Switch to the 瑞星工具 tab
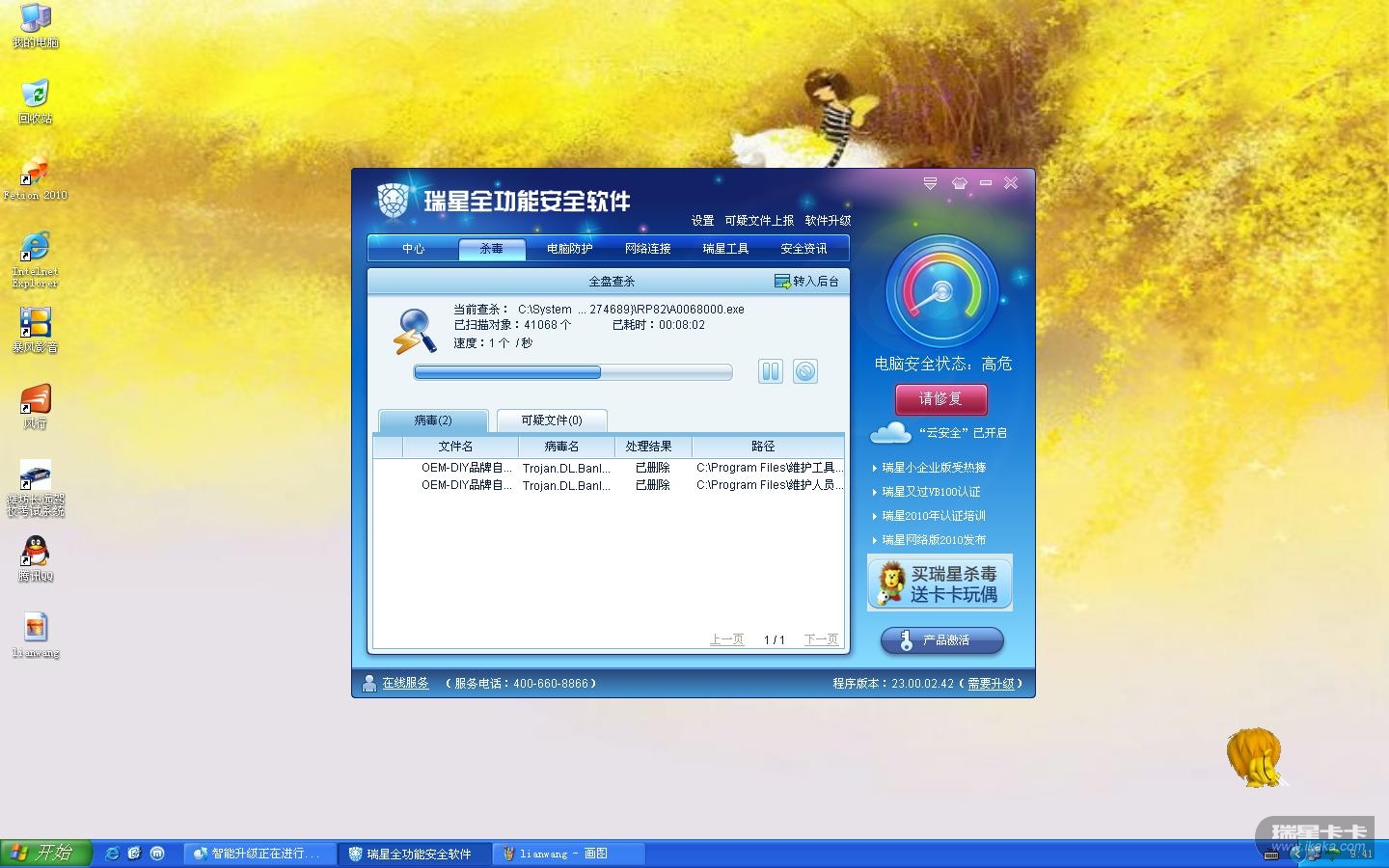Image resolution: width=1389 pixels, height=868 pixels. tap(725, 249)
